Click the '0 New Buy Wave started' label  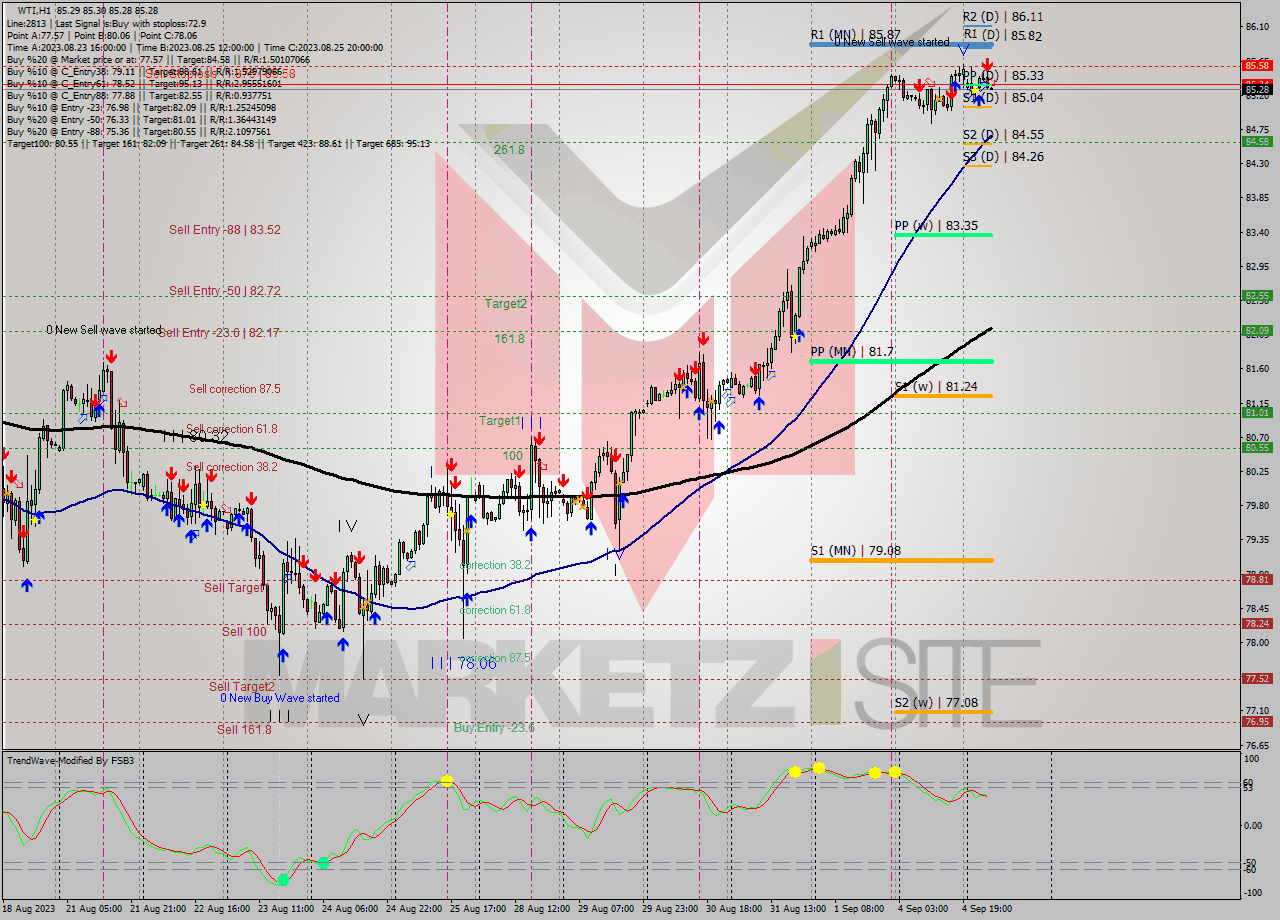280,698
